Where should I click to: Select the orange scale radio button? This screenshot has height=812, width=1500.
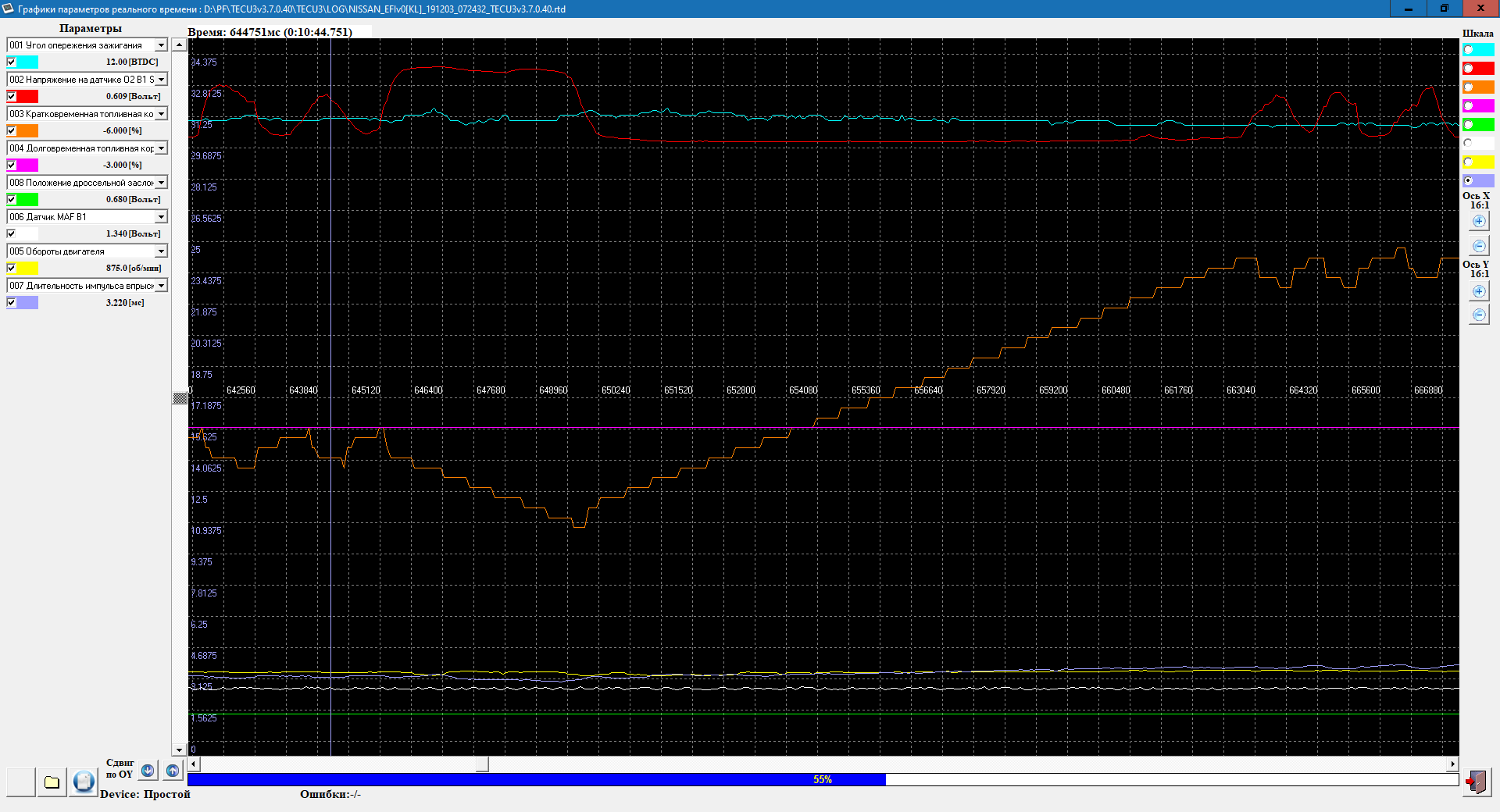pos(1469,87)
